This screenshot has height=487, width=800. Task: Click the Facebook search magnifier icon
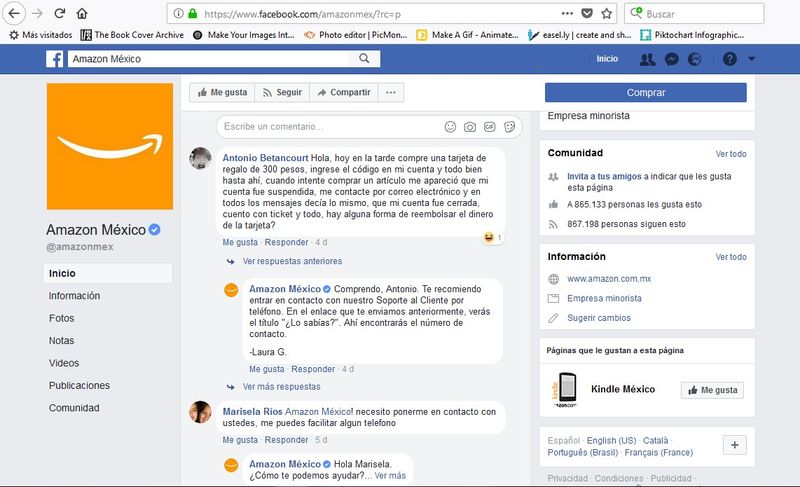click(364, 58)
